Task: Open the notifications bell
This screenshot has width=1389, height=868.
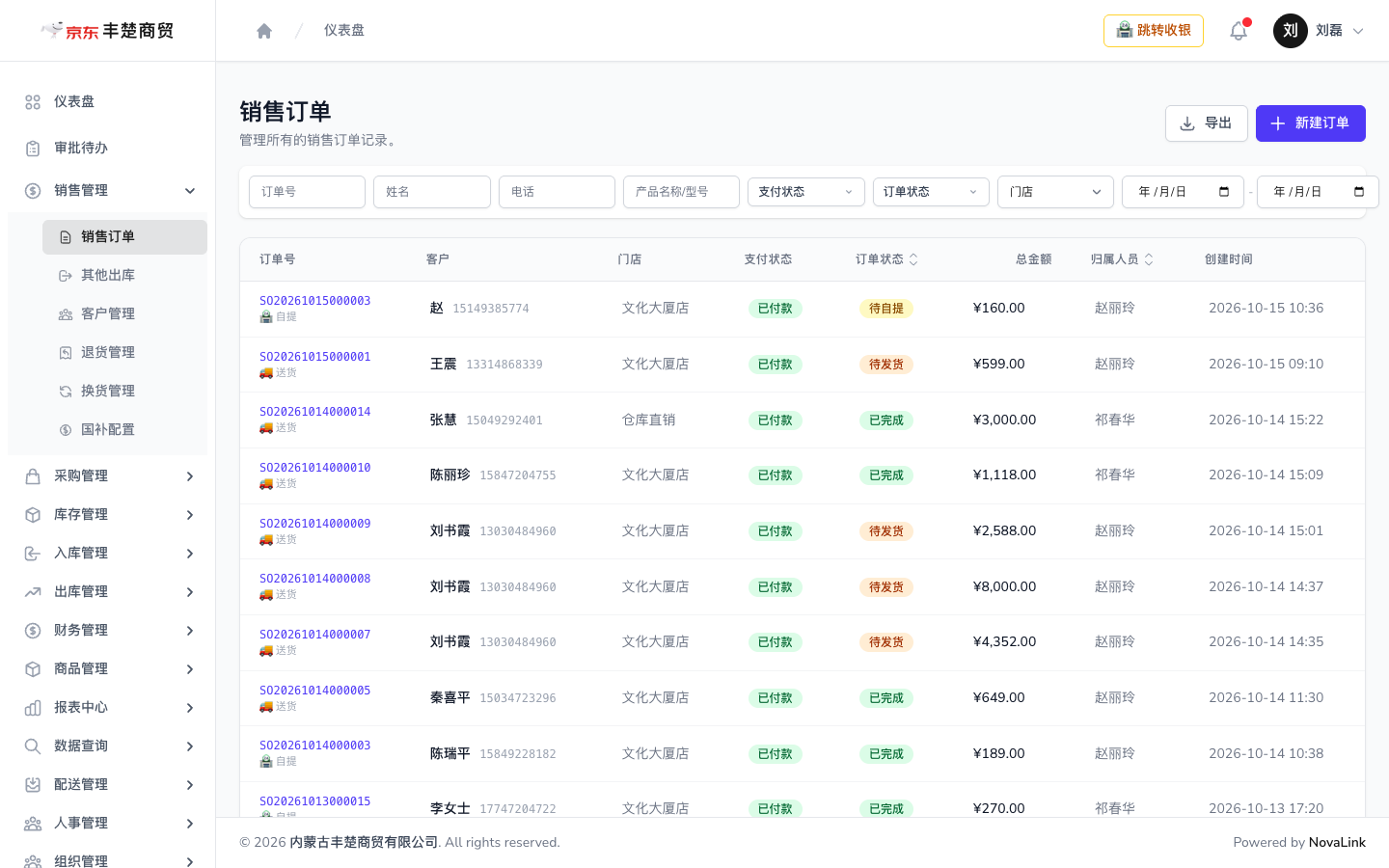Action: point(1239,31)
